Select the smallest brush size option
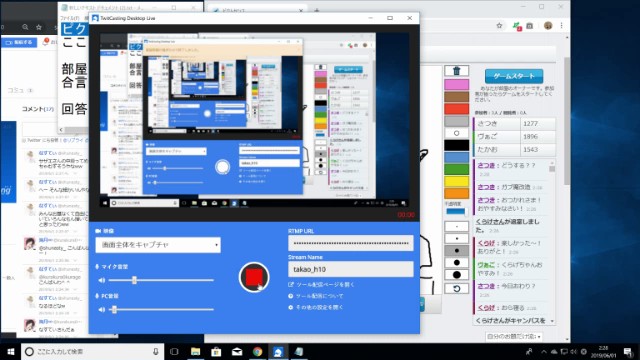The height and width of the screenshot is (360, 640). coord(456,226)
